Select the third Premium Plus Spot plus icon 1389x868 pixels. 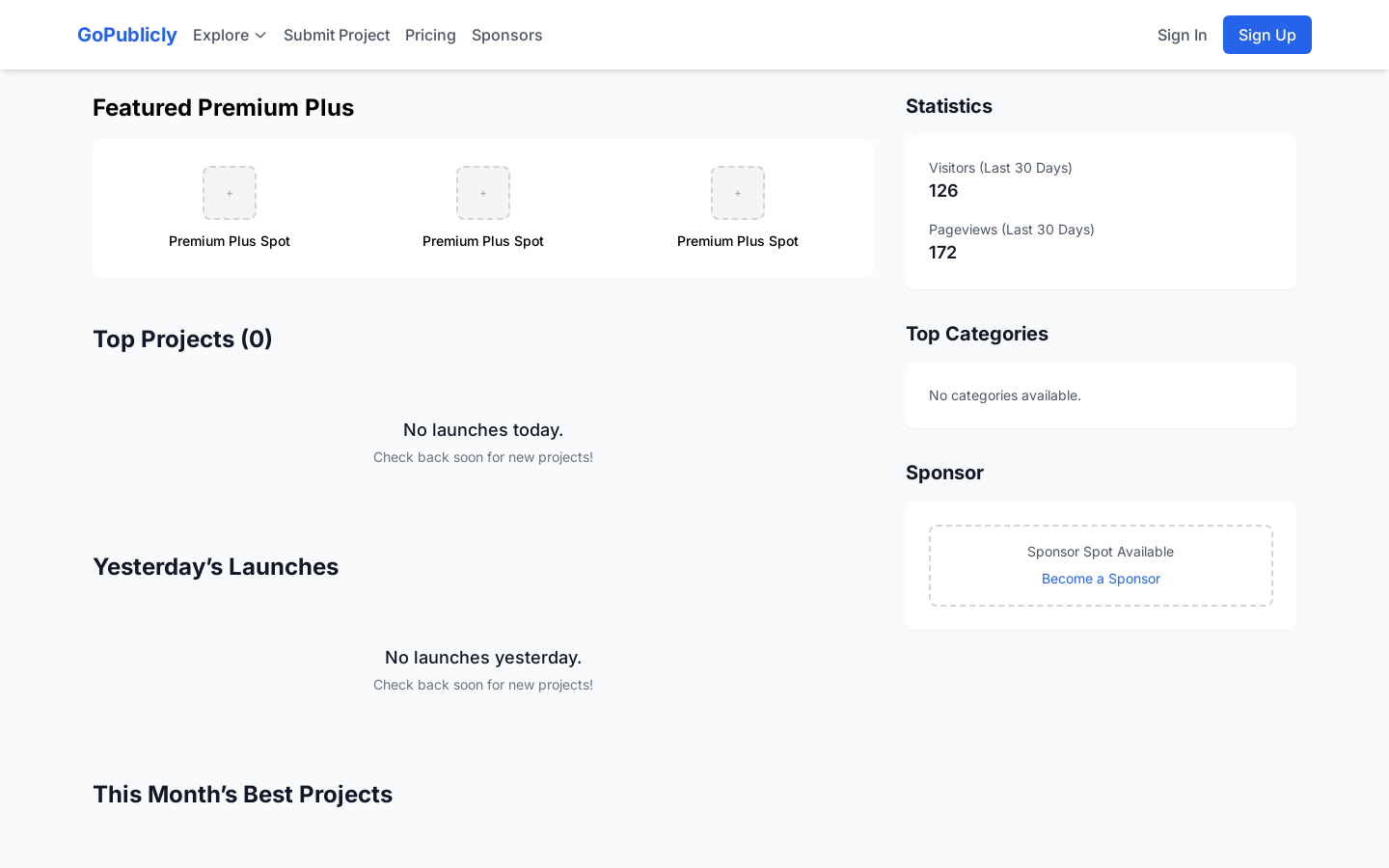tap(738, 193)
